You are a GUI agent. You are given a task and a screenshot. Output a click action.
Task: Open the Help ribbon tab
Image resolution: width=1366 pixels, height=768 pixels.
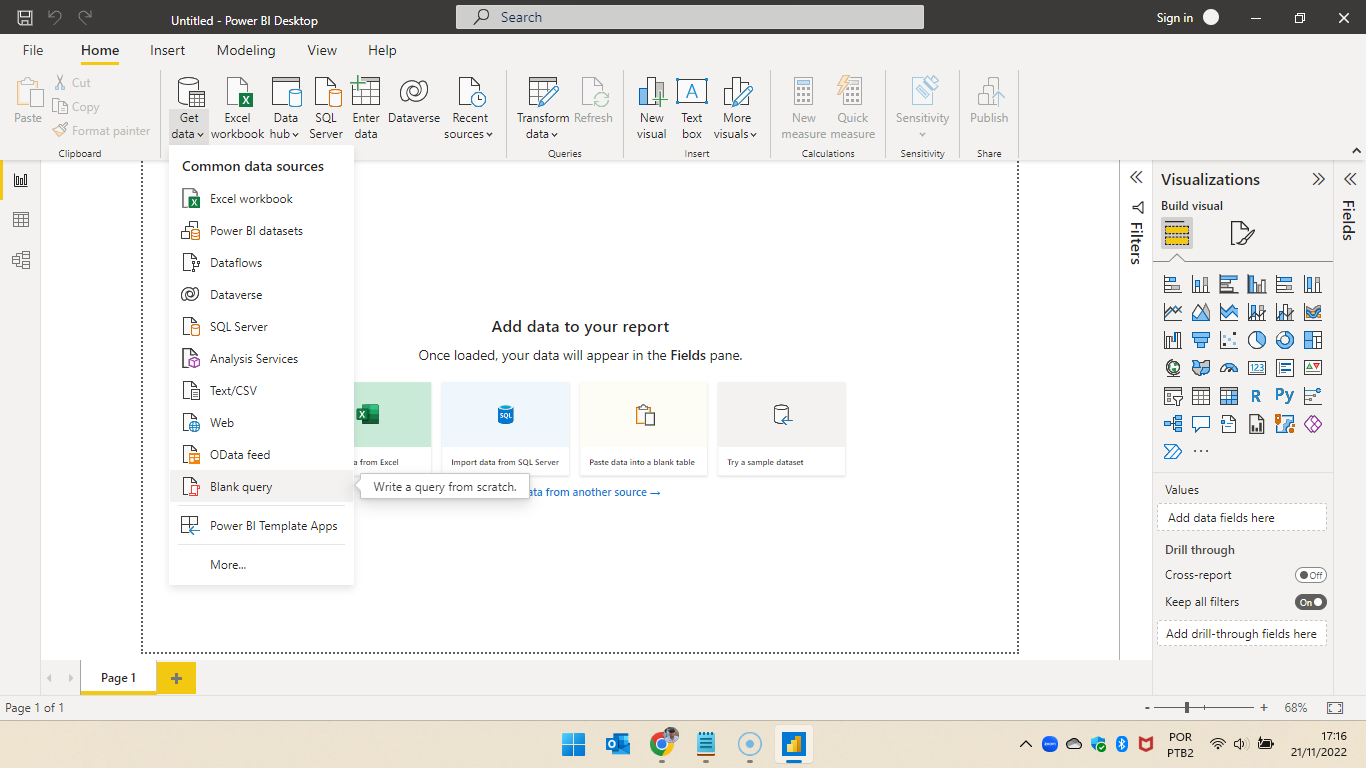pos(382,50)
